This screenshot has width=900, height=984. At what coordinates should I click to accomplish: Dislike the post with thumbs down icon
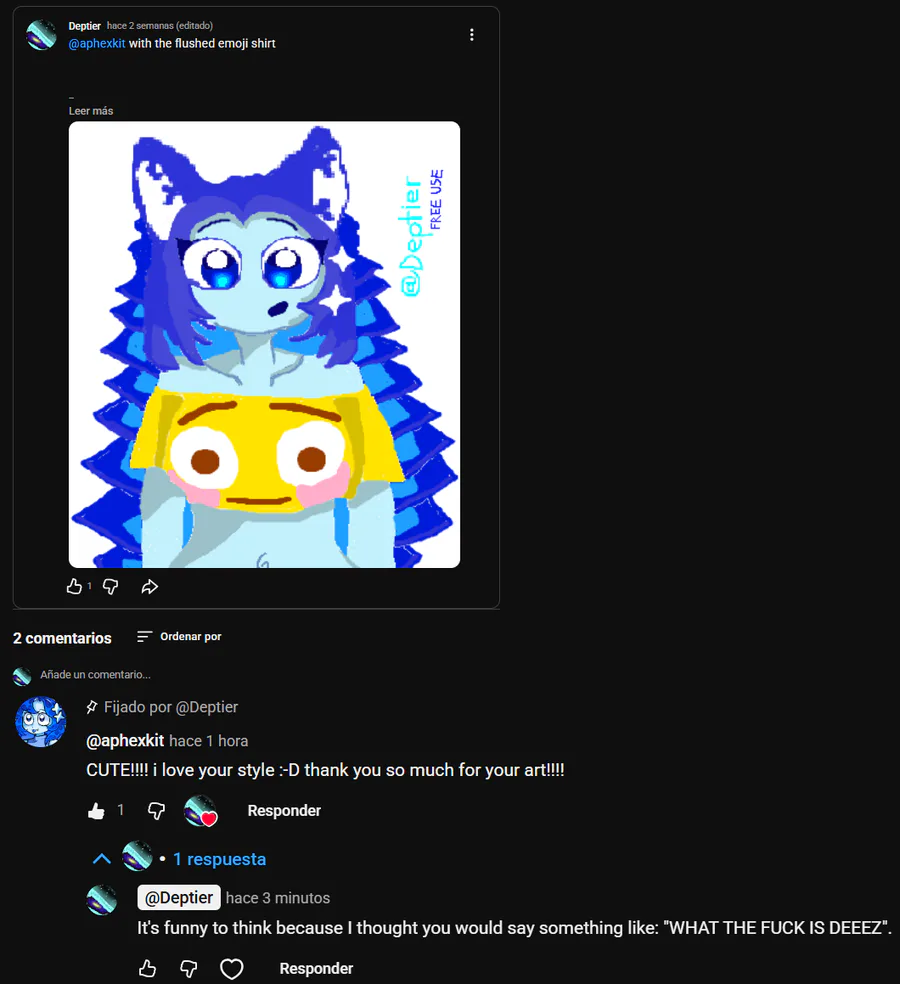(110, 587)
